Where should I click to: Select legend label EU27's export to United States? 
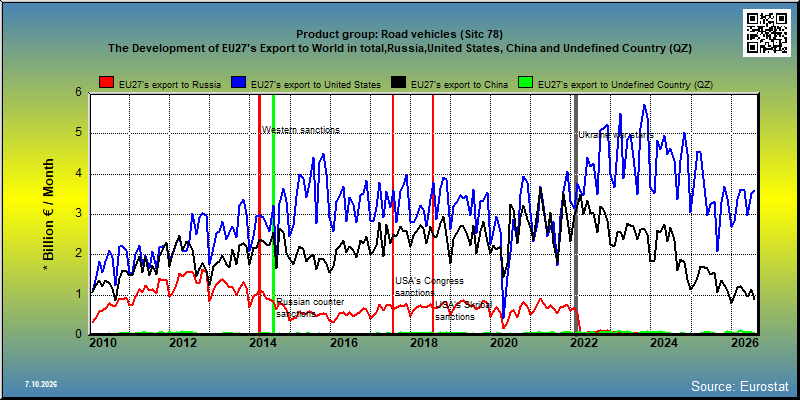[316, 85]
